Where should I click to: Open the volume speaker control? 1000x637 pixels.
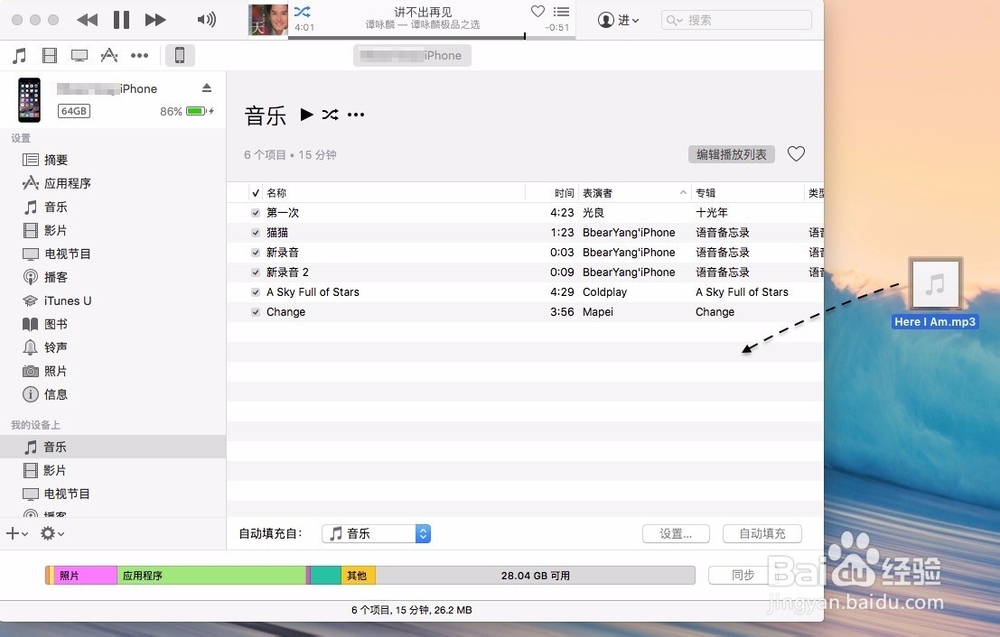click(206, 20)
